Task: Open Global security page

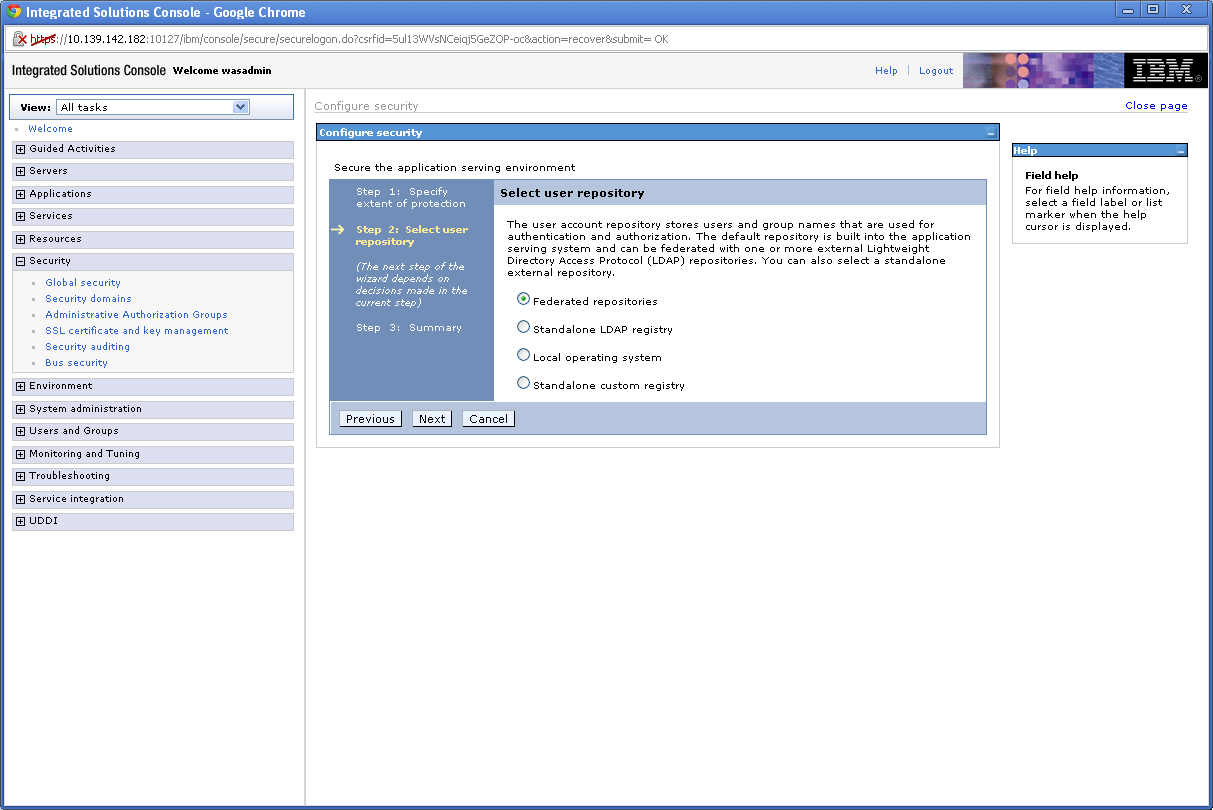Action: coord(83,283)
